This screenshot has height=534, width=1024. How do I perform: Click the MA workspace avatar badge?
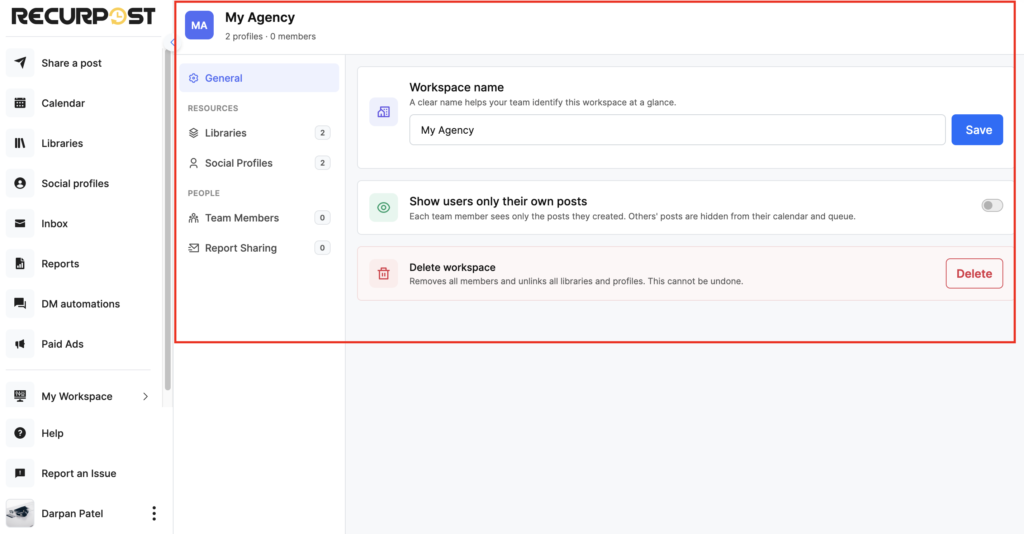pyautogui.click(x=199, y=25)
